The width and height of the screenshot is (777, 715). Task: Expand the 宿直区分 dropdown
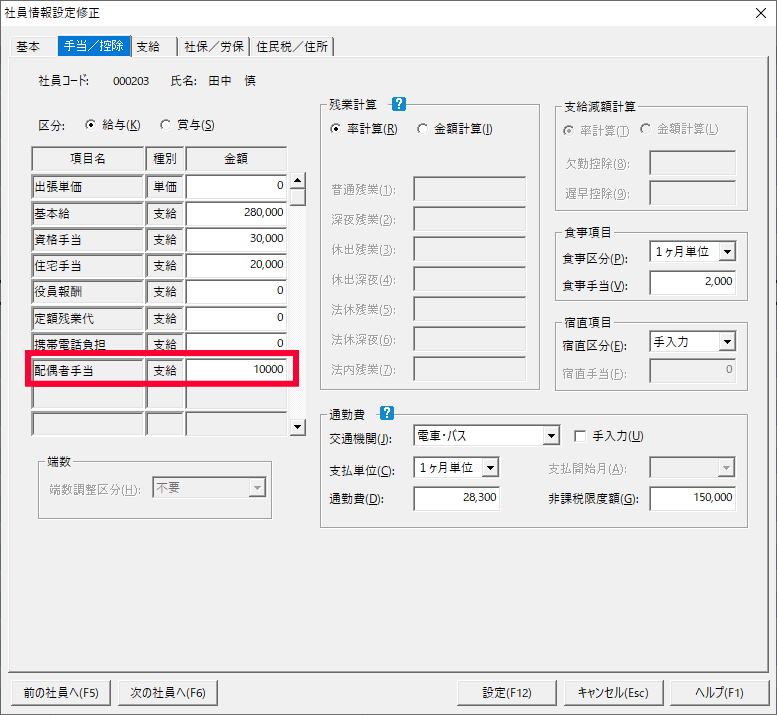[727, 342]
